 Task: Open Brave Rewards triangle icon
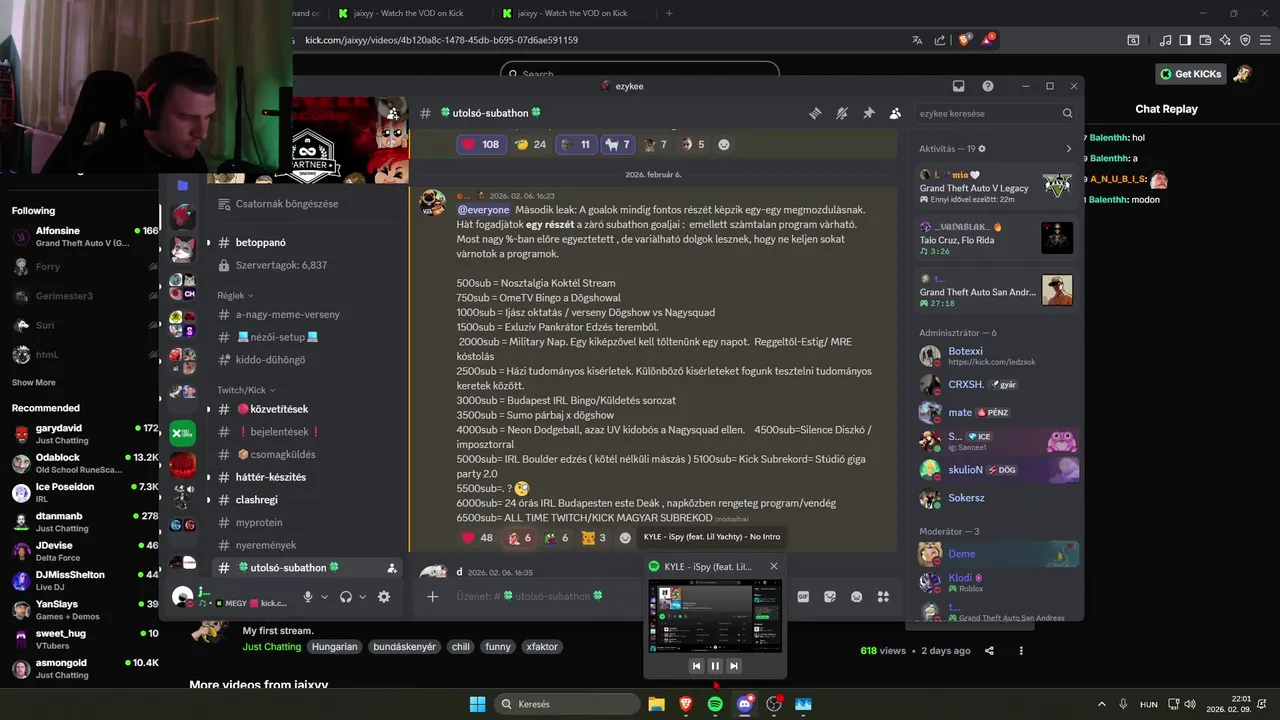(988, 40)
